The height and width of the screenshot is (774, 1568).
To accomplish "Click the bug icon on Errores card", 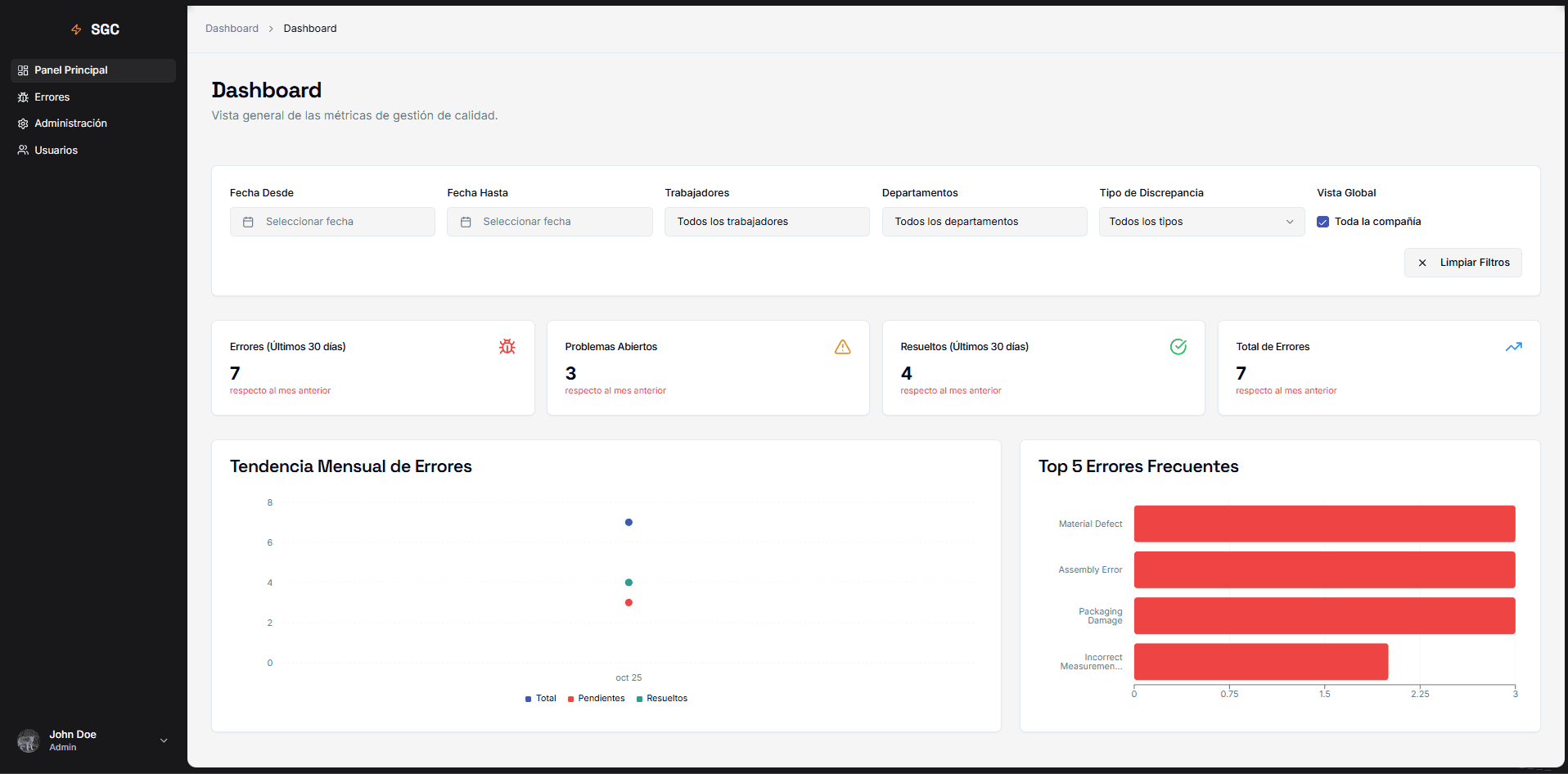I will click(x=507, y=347).
